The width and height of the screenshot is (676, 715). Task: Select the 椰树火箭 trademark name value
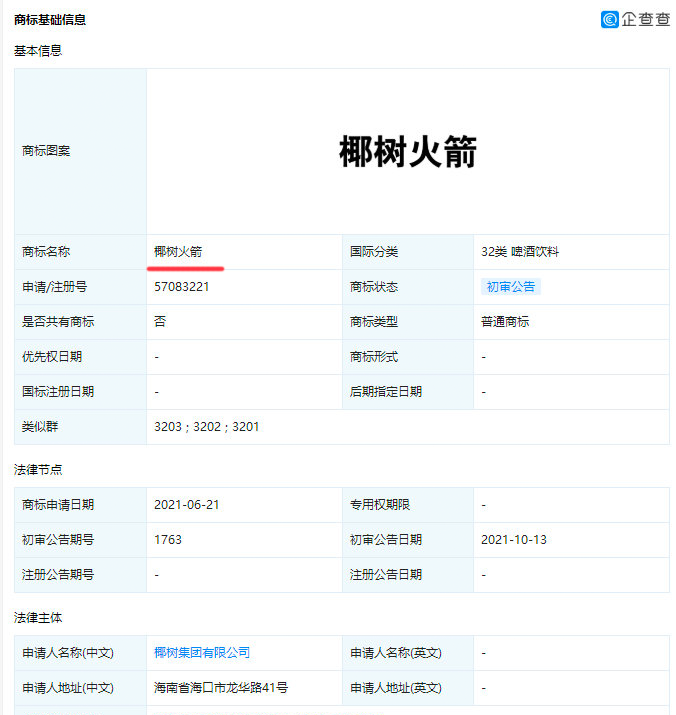[x=178, y=252]
